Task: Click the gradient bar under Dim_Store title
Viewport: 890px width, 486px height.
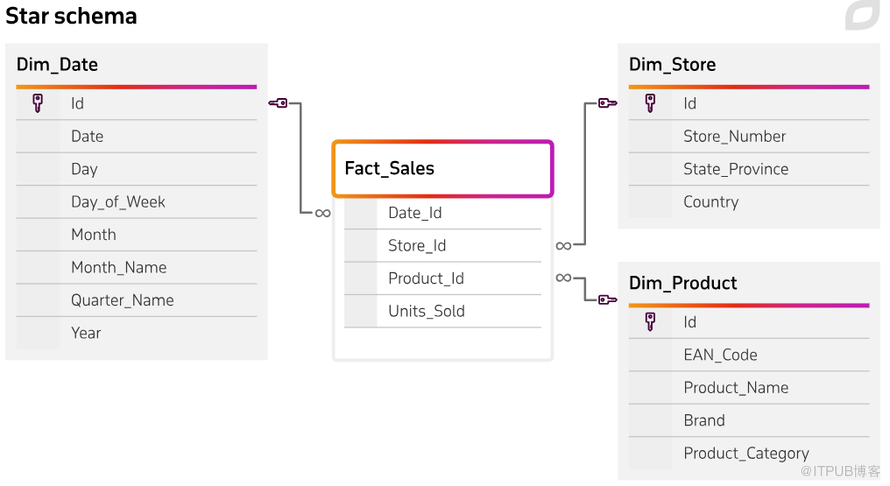Action: tap(748, 87)
